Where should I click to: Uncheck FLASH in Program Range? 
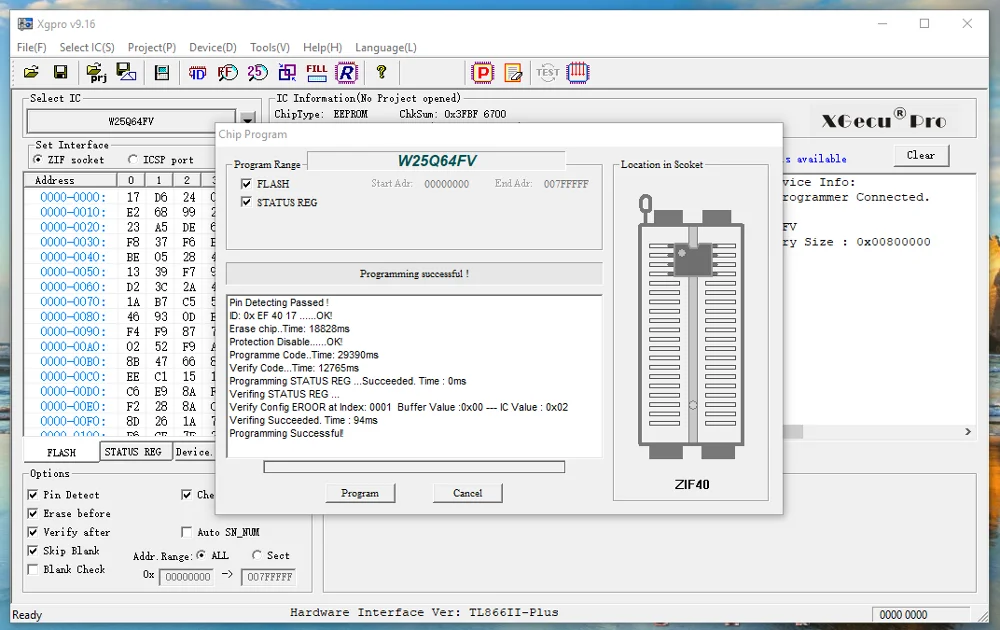pos(246,184)
